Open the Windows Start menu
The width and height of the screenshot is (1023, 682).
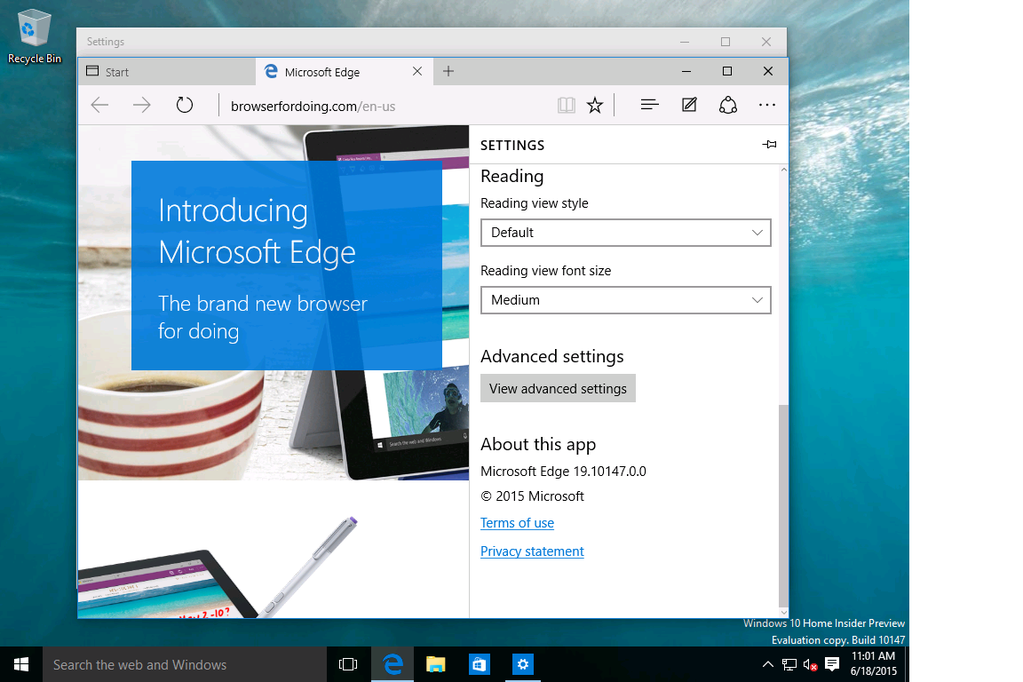(x=21, y=664)
